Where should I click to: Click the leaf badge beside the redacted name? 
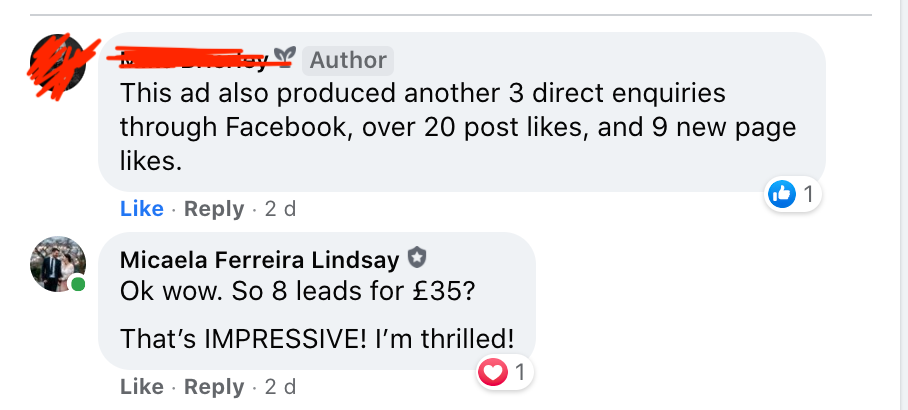[x=285, y=57]
